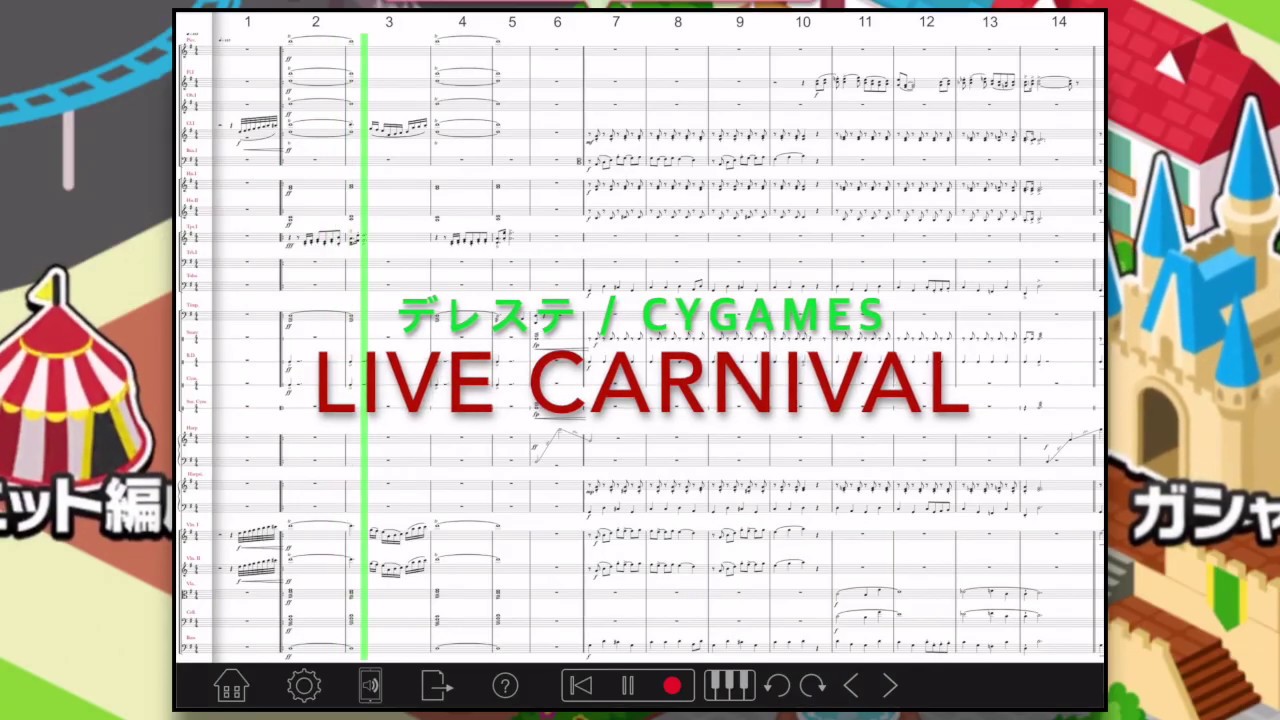1280x720 pixels.
Task: Select the Vln. I staff label
Action: click(x=192, y=524)
